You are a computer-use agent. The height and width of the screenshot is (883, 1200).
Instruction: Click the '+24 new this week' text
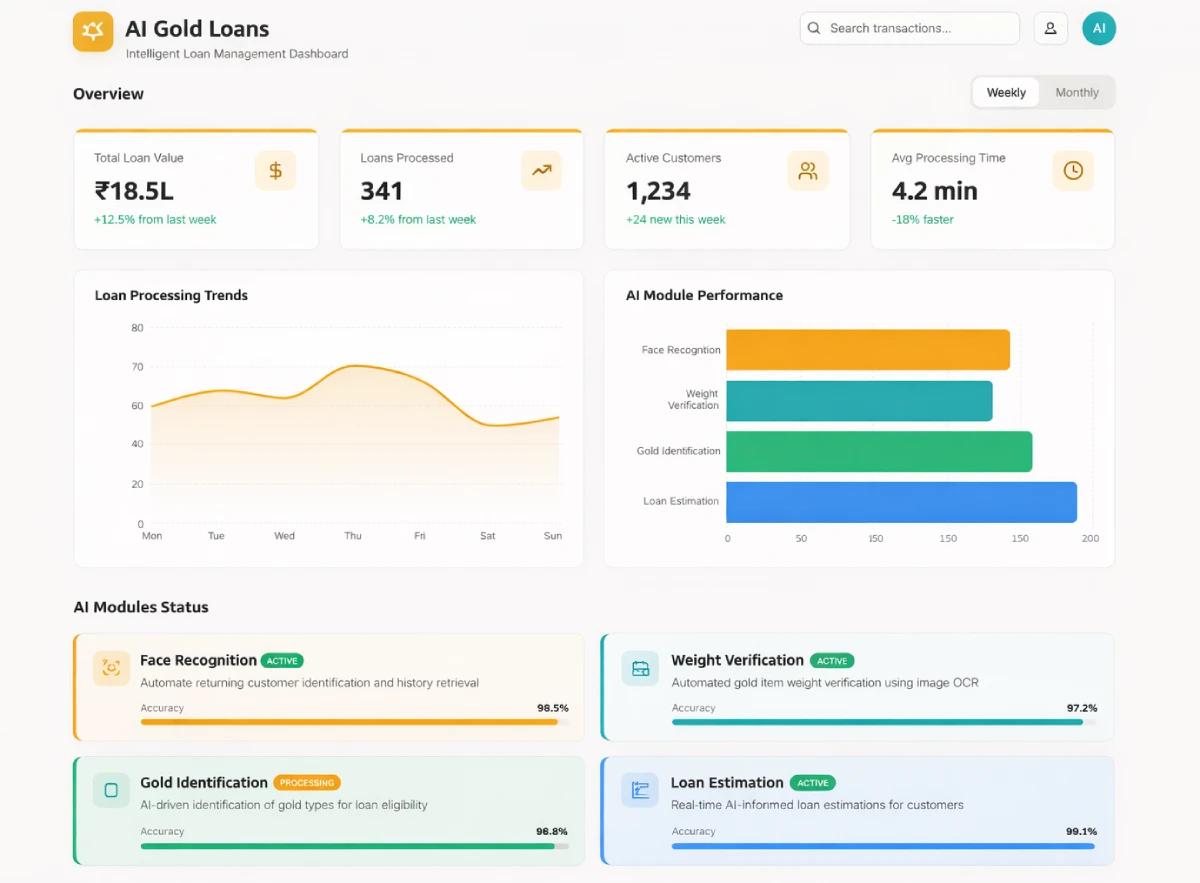click(676, 220)
